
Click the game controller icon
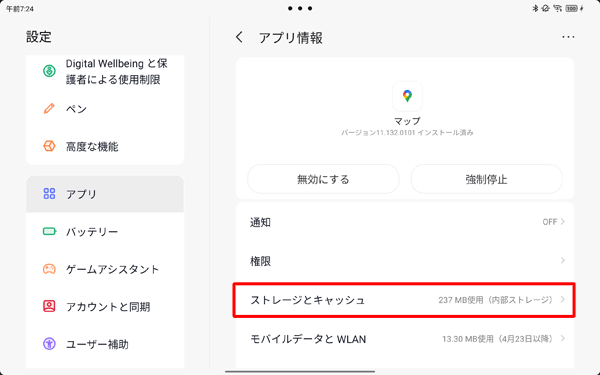point(49,269)
